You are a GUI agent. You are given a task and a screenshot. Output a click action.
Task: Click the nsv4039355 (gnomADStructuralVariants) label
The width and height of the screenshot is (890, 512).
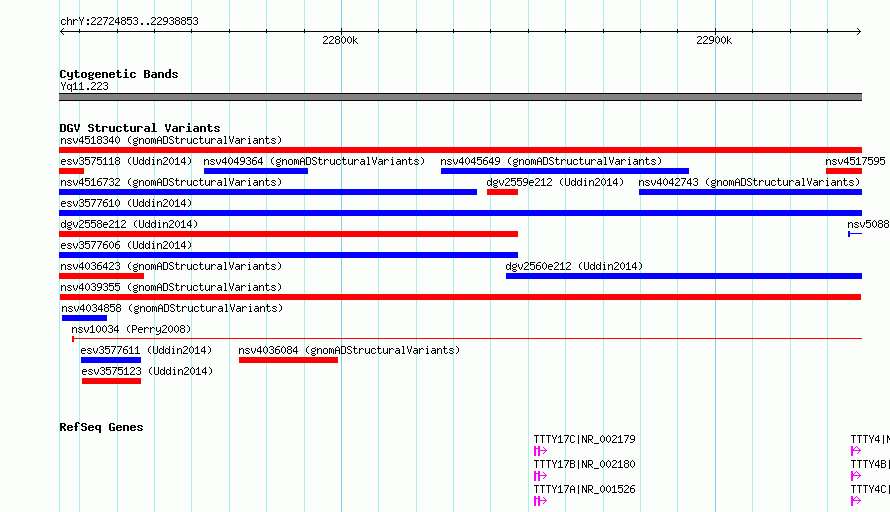171,287
